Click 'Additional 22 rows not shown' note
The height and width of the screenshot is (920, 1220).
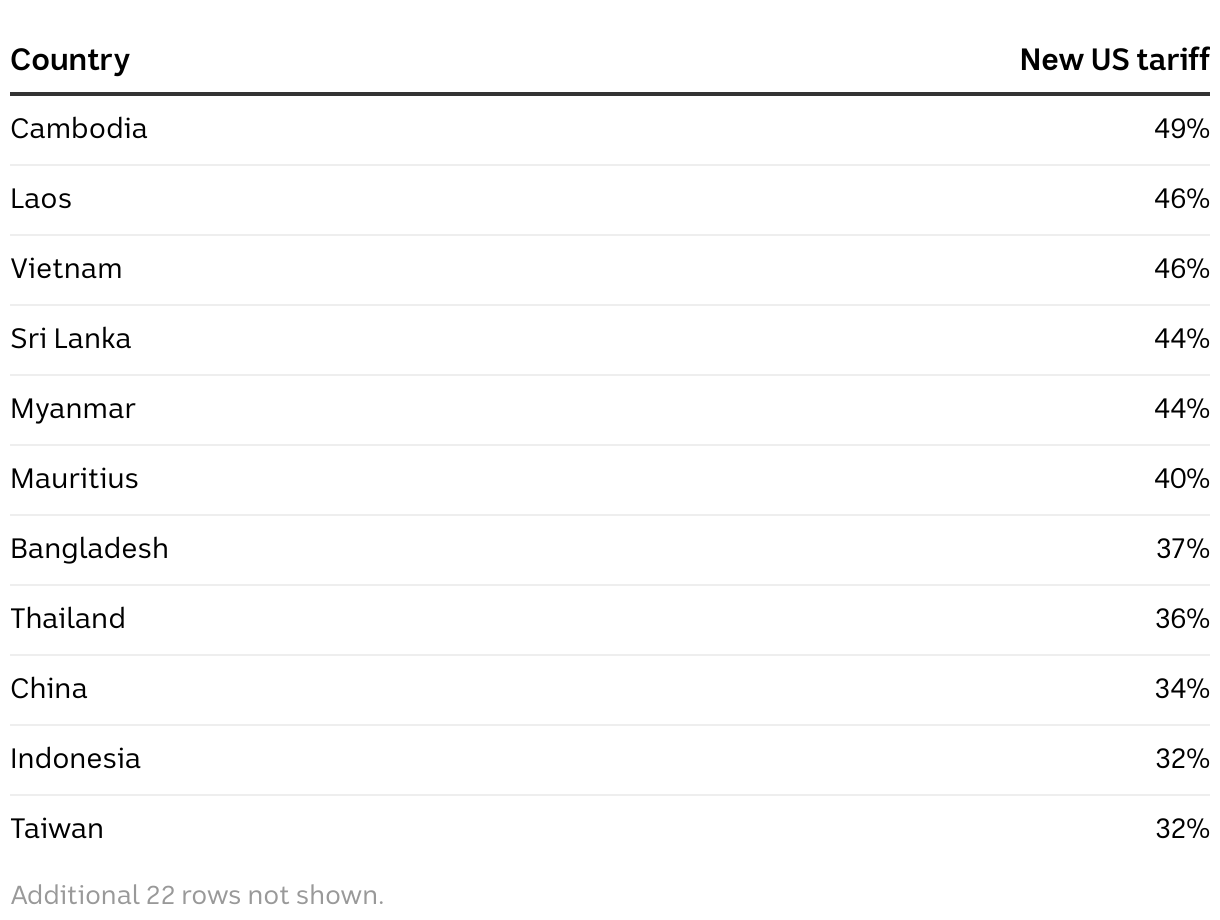(197, 894)
